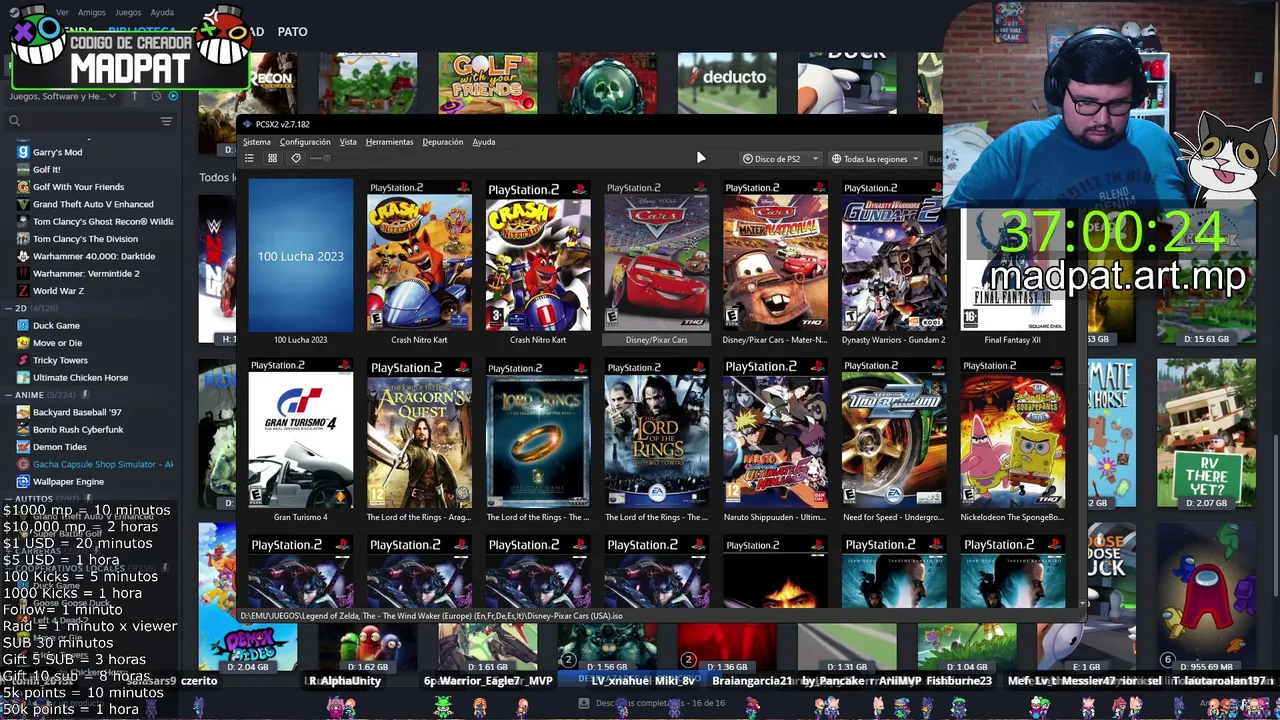Click Warhammer 40,000: Darktide icon
Screen dimensions: 1280x720
(23, 256)
